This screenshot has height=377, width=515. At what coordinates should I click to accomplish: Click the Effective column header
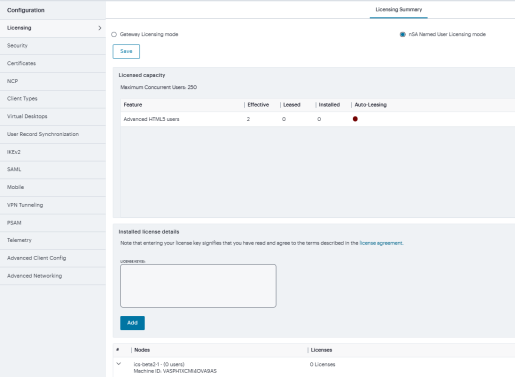point(258,105)
